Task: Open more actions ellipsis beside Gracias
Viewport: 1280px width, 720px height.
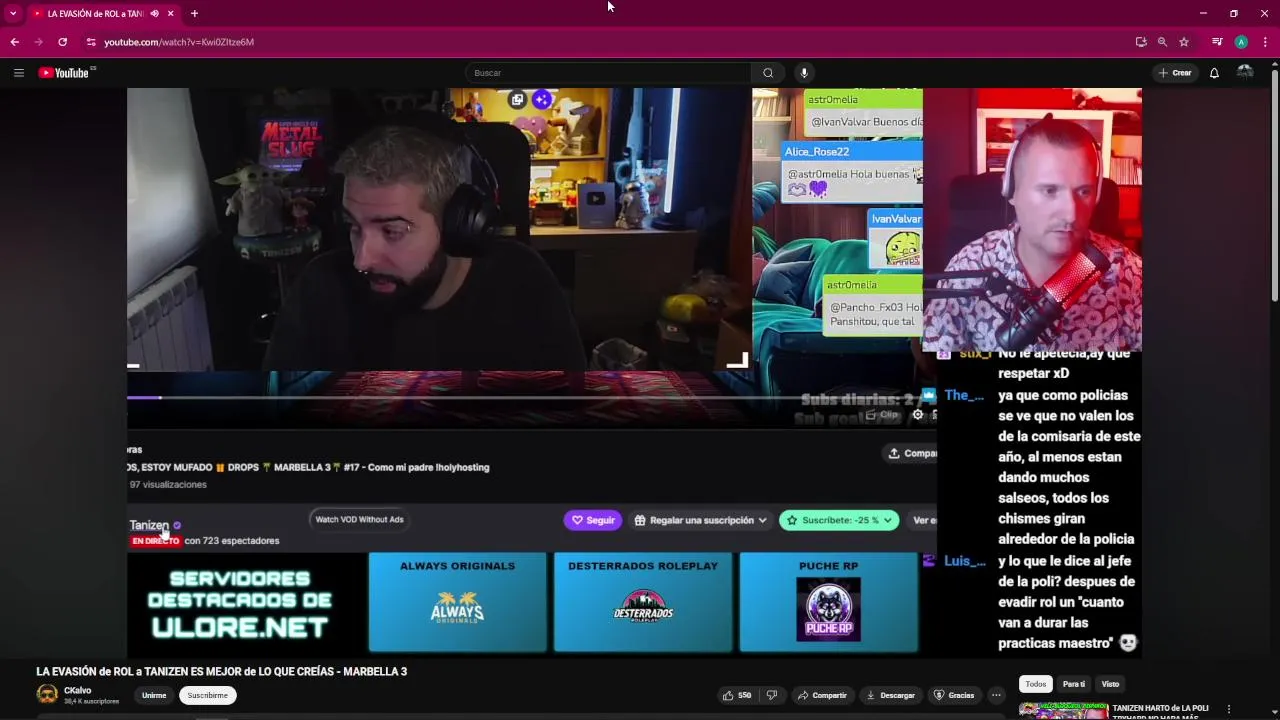Action: 996,695
